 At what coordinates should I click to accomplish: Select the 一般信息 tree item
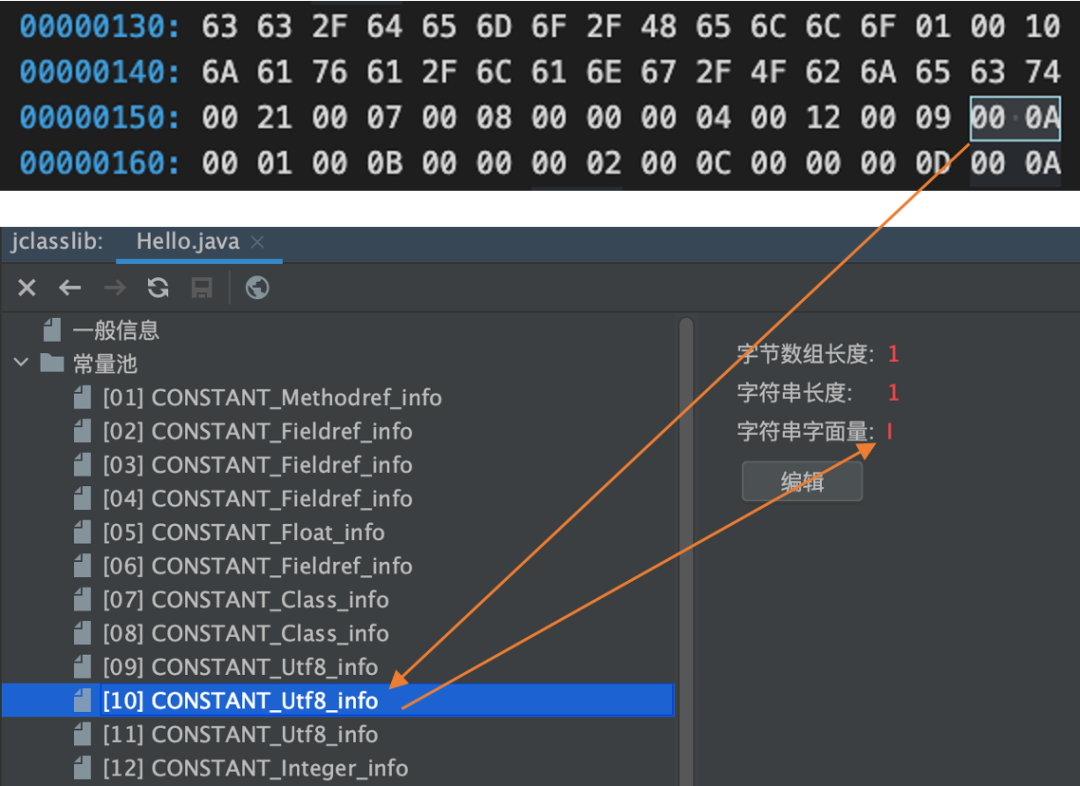[116, 330]
